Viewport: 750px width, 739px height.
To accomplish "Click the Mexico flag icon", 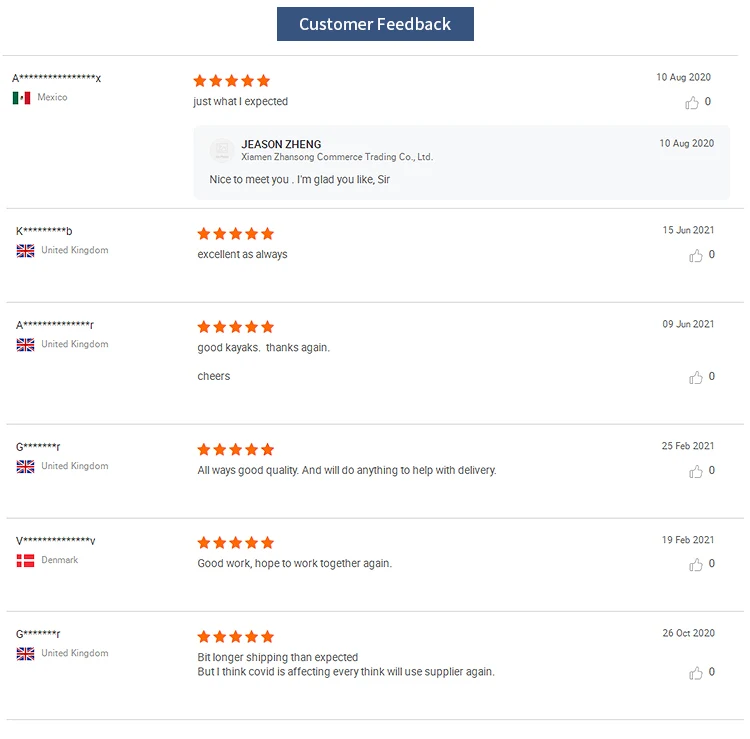I will pyautogui.click(x=21, y=98).
